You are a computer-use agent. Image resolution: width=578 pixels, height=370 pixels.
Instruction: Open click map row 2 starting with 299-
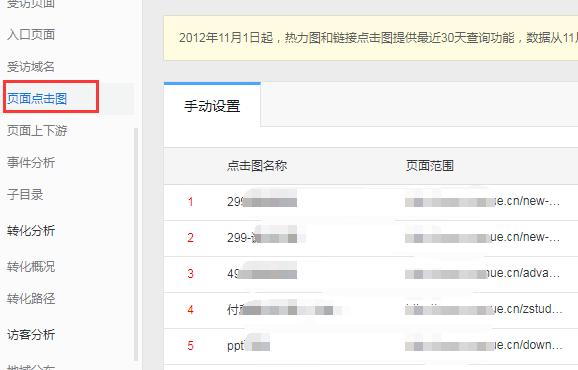click(266, 238)
